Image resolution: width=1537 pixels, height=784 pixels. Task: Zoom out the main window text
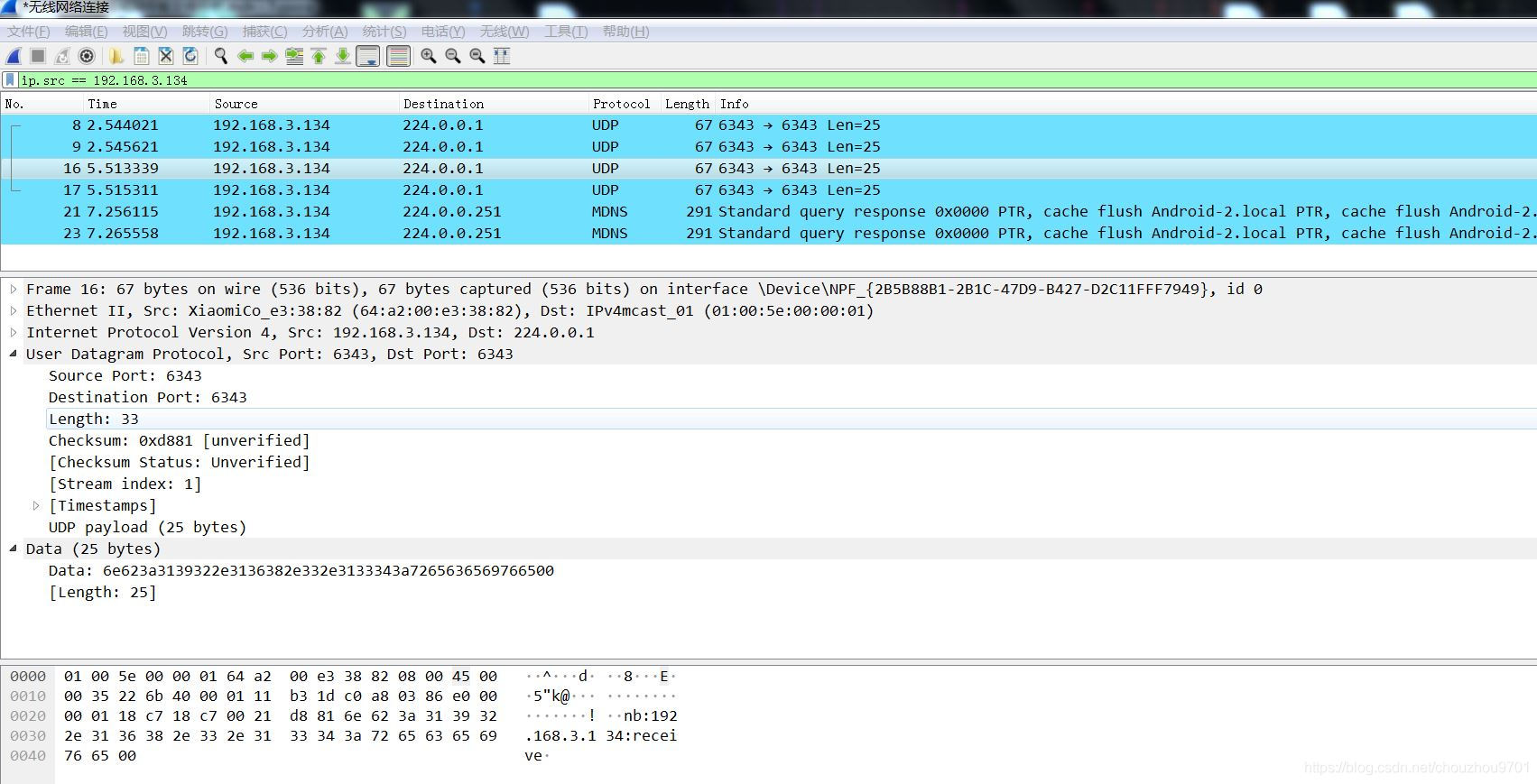[x=453, y=56]
